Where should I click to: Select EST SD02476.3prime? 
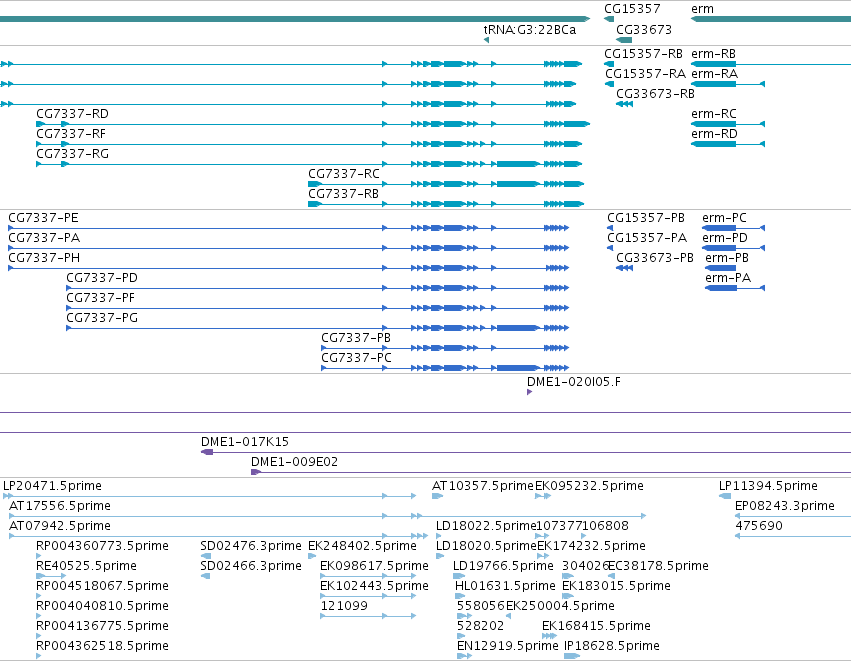pyautogui.click(x=251, y=546)
